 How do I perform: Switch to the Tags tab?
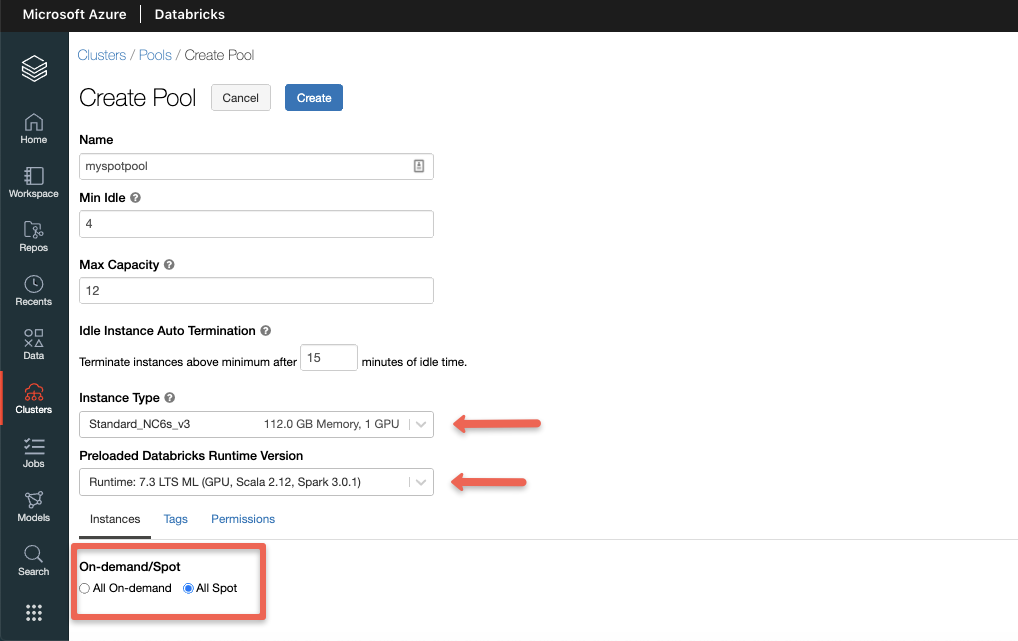pyautogui.click(x=175, y=519)
